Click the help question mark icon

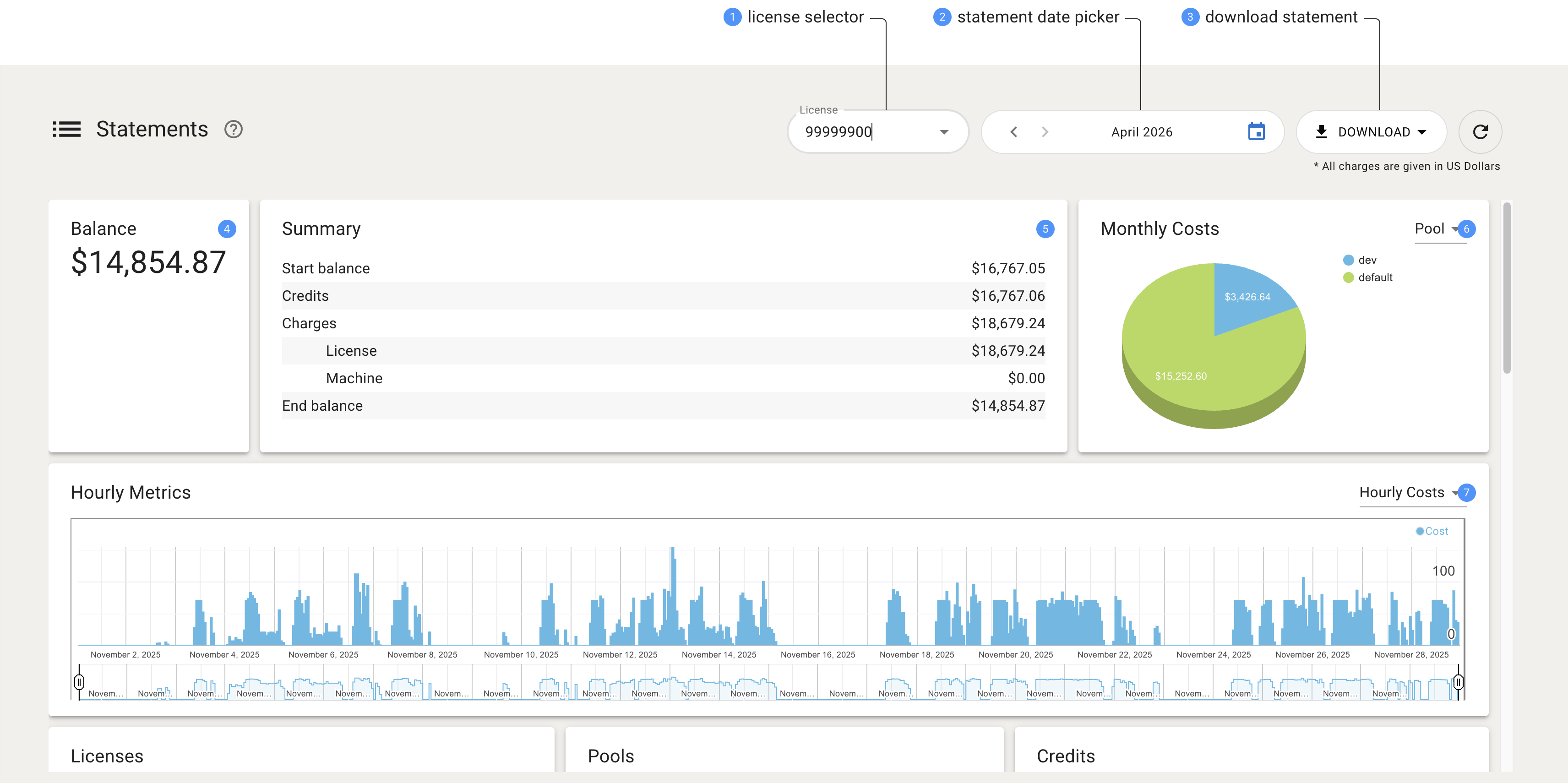click(233, 129)
